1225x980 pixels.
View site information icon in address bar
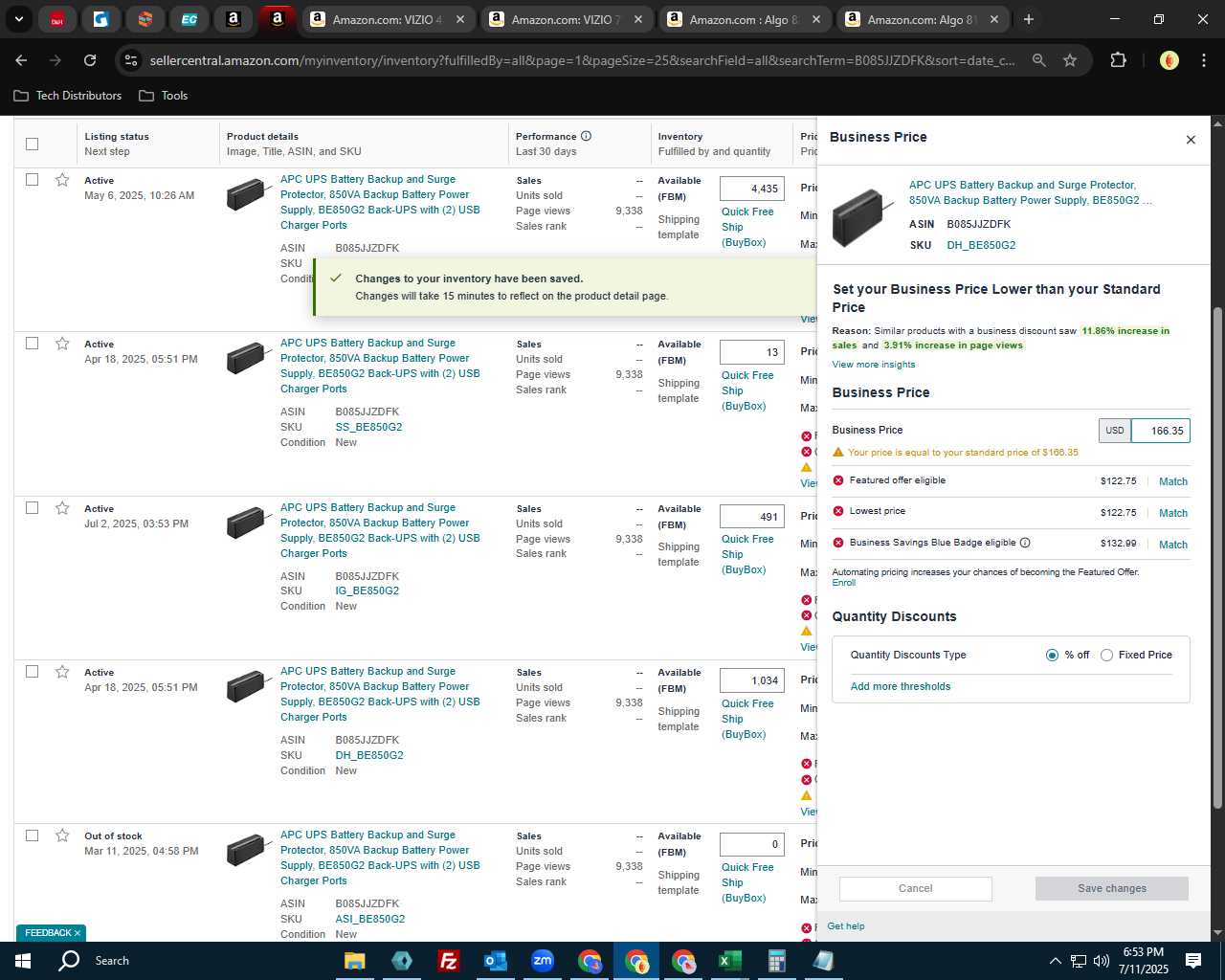(x=131, y=60)
